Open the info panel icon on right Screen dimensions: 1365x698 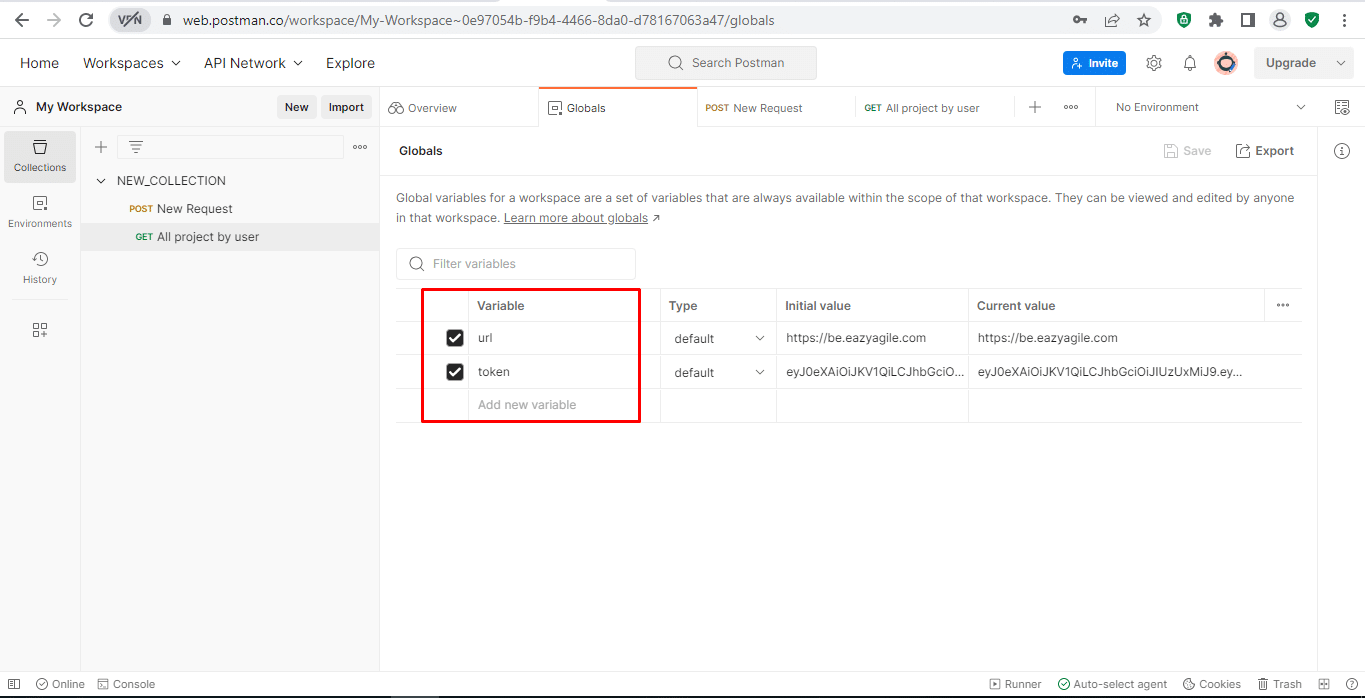coord(1342,151)
